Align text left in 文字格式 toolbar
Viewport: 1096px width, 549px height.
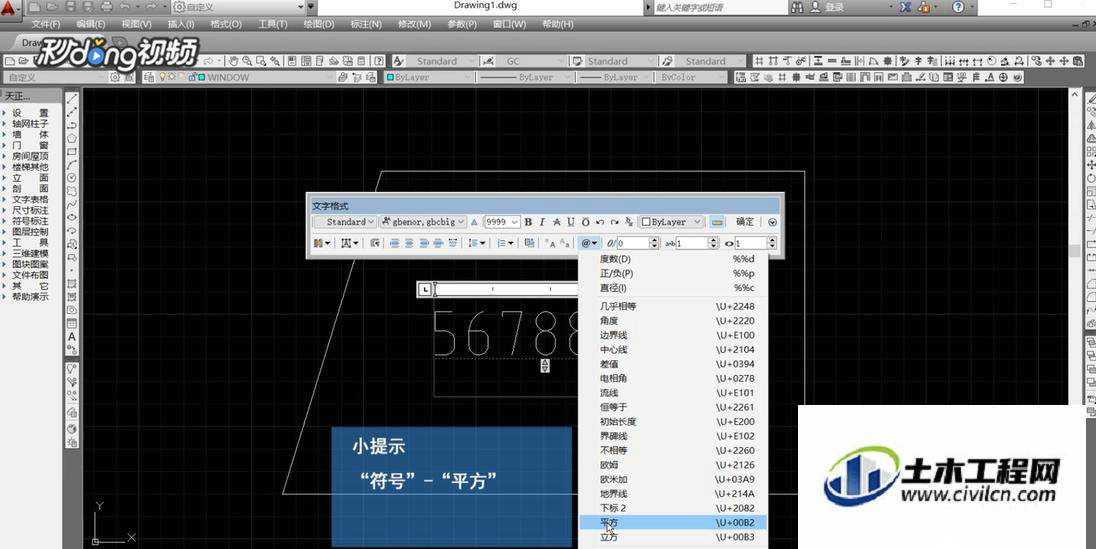click(395, 243)
